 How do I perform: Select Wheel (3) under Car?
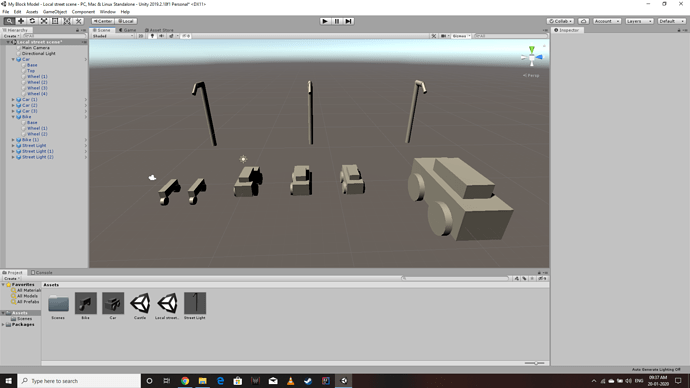[37, 88]
